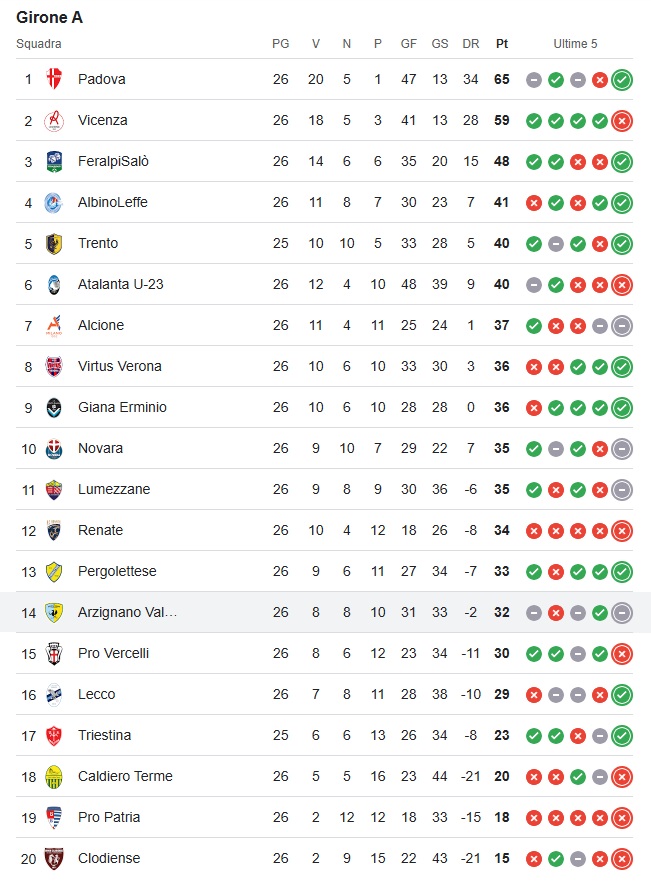Image resolution: width=651 pixels, height=883 pixels.
Task: Click the Vicenza team logo
Action: pyautogui.click(x=54, y=120)
